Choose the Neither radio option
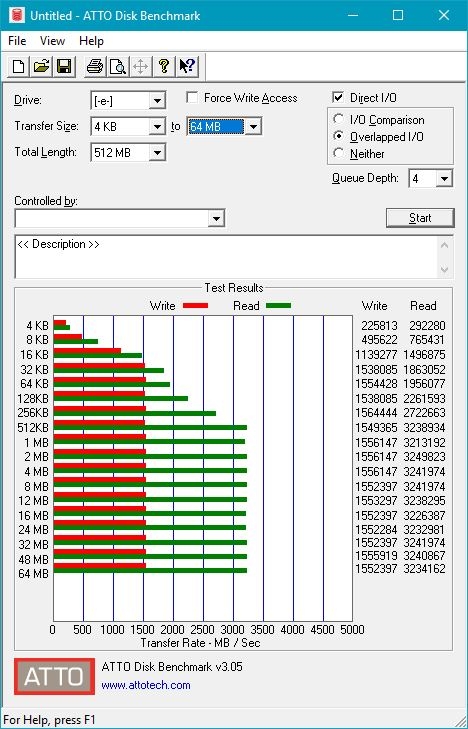 338,153
